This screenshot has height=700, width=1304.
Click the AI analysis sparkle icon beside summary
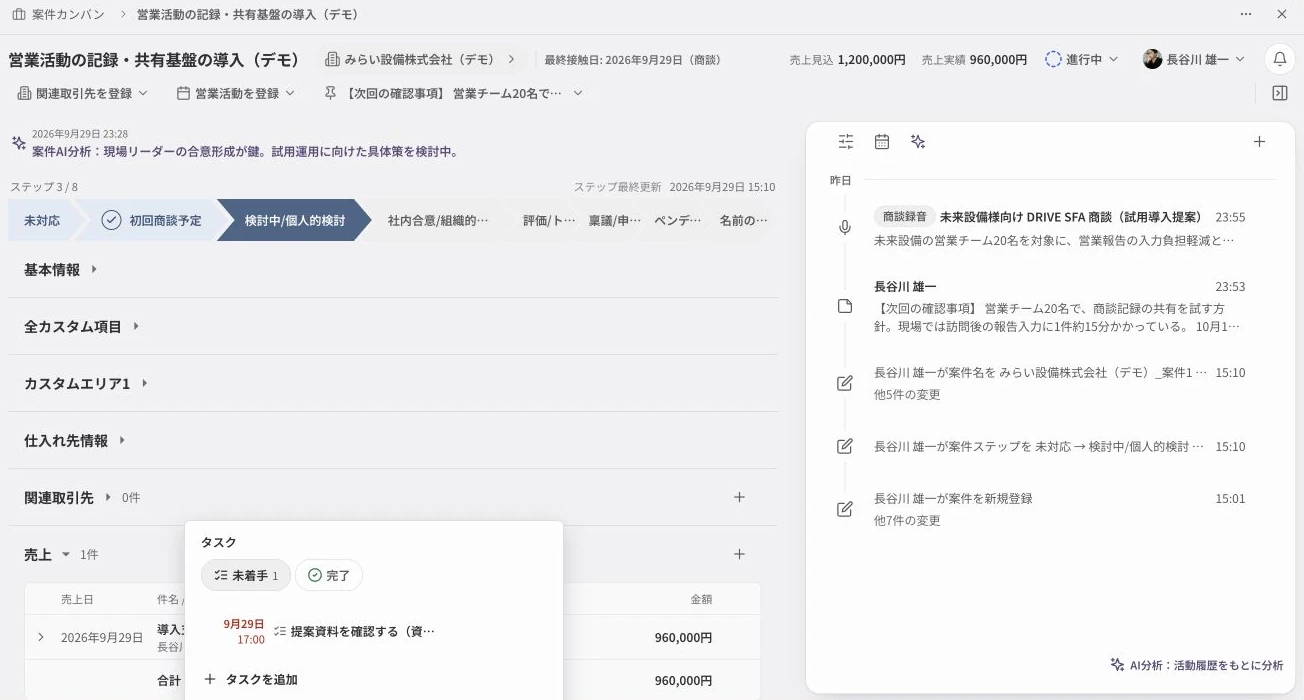click(19, 143)
